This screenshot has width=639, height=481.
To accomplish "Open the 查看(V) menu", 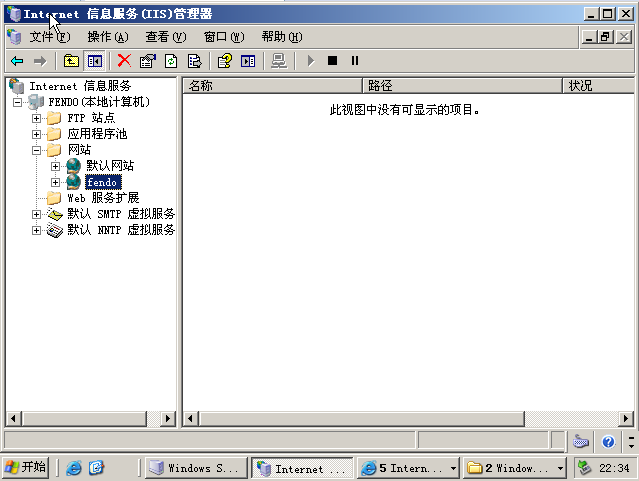I will 166,37.
